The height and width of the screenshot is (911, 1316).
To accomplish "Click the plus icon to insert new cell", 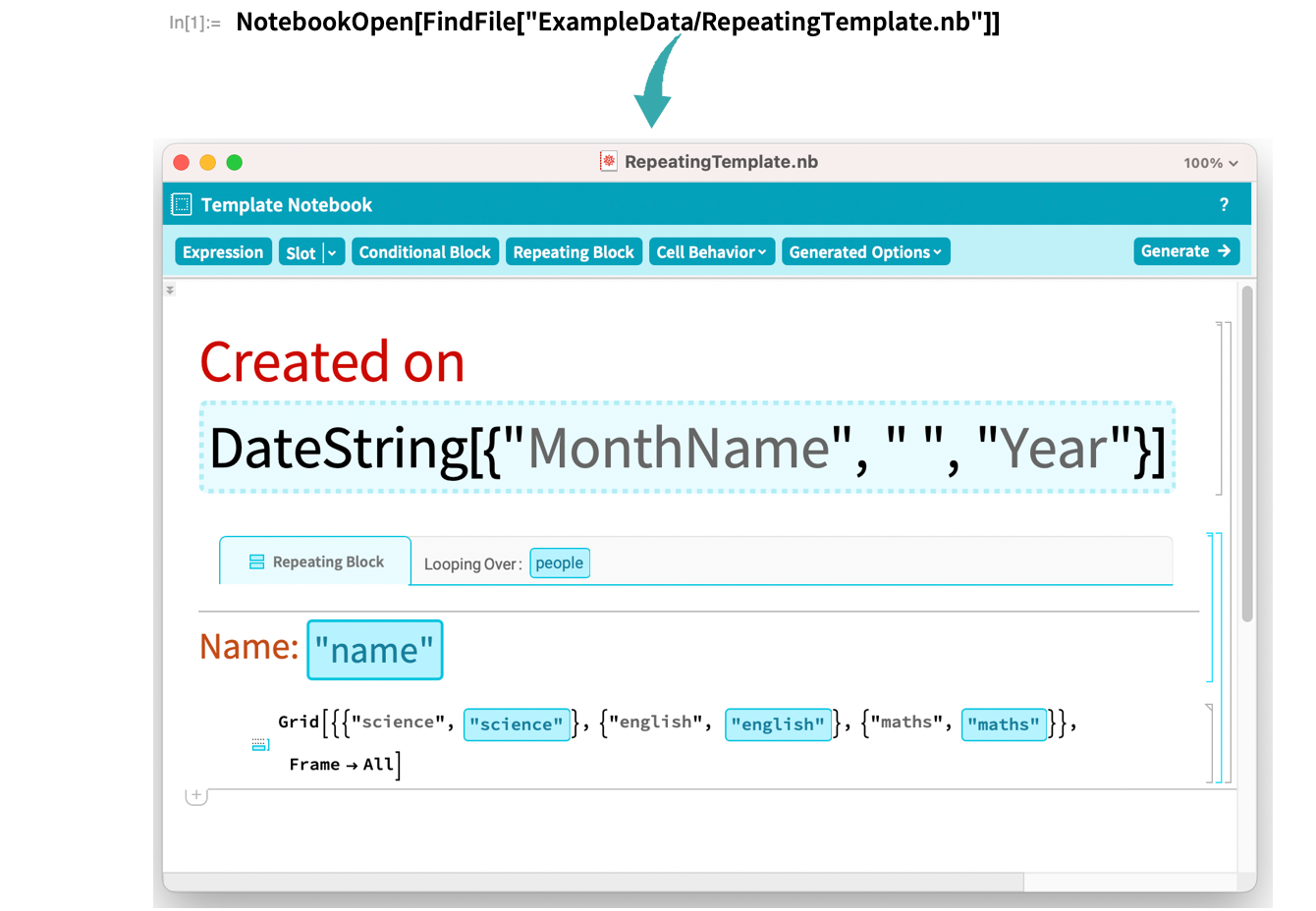I will 196,795.
